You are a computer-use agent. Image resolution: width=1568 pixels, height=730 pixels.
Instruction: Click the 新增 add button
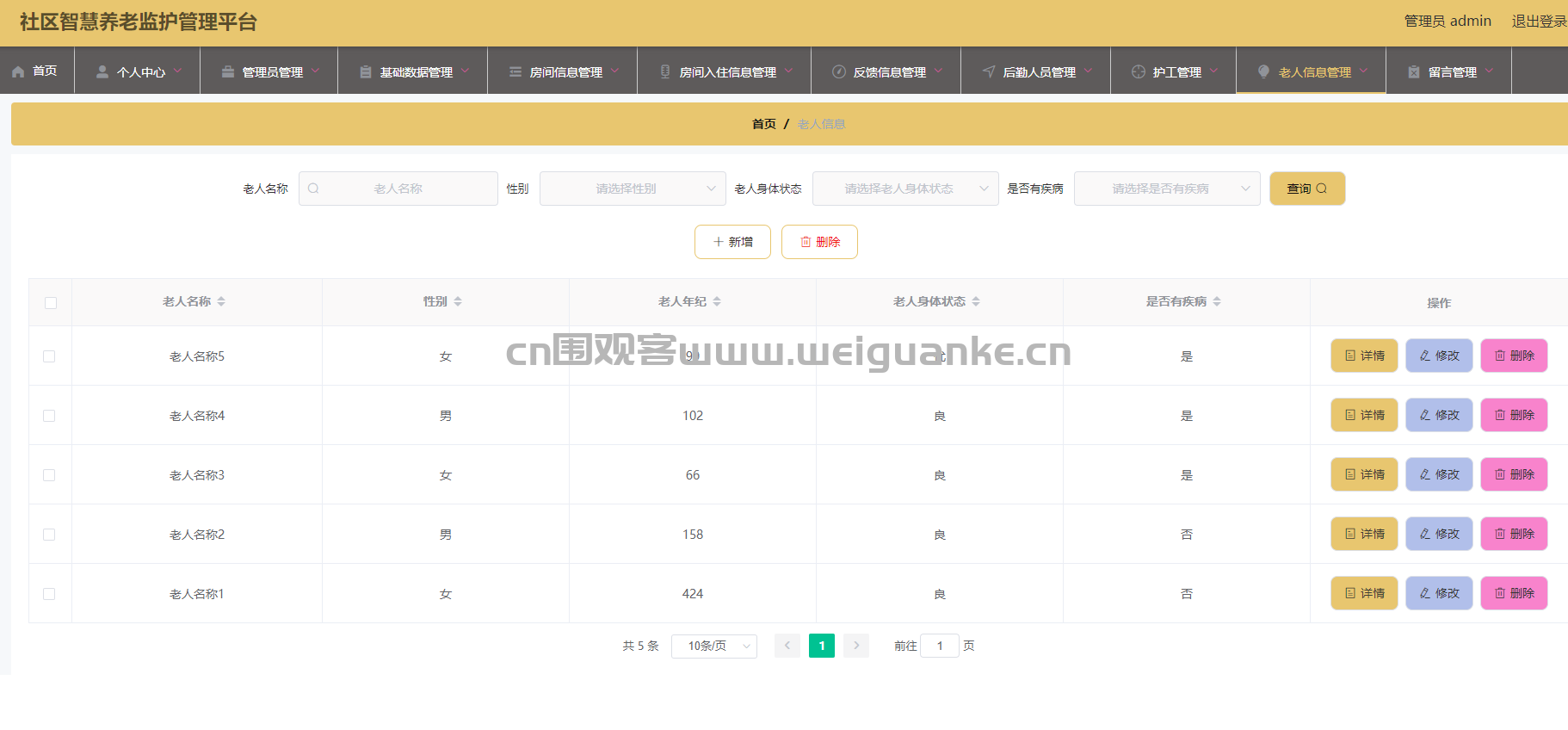tap(732, 242)
